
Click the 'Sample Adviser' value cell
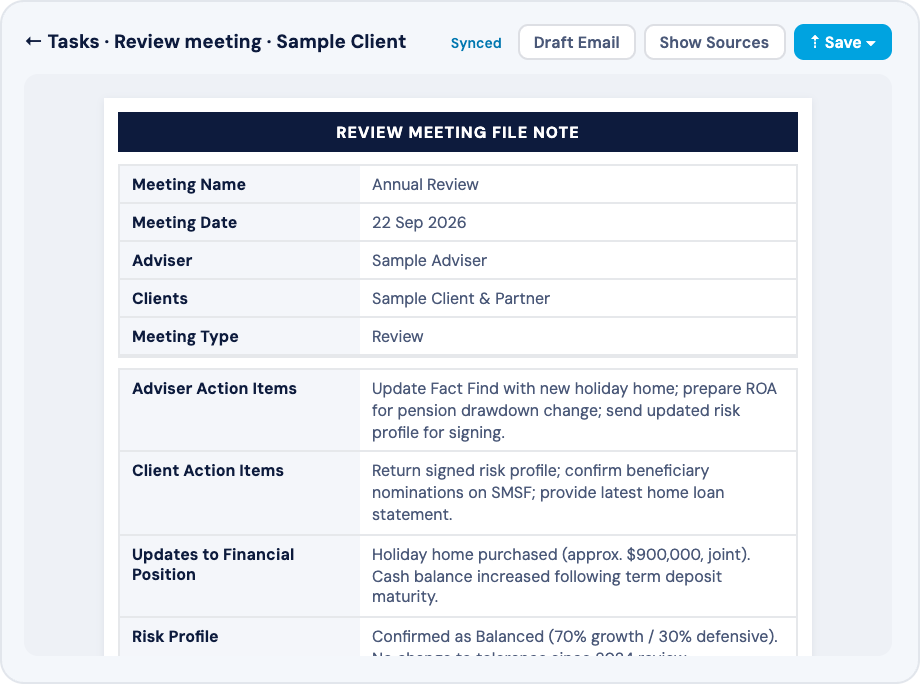click(578, 260)
